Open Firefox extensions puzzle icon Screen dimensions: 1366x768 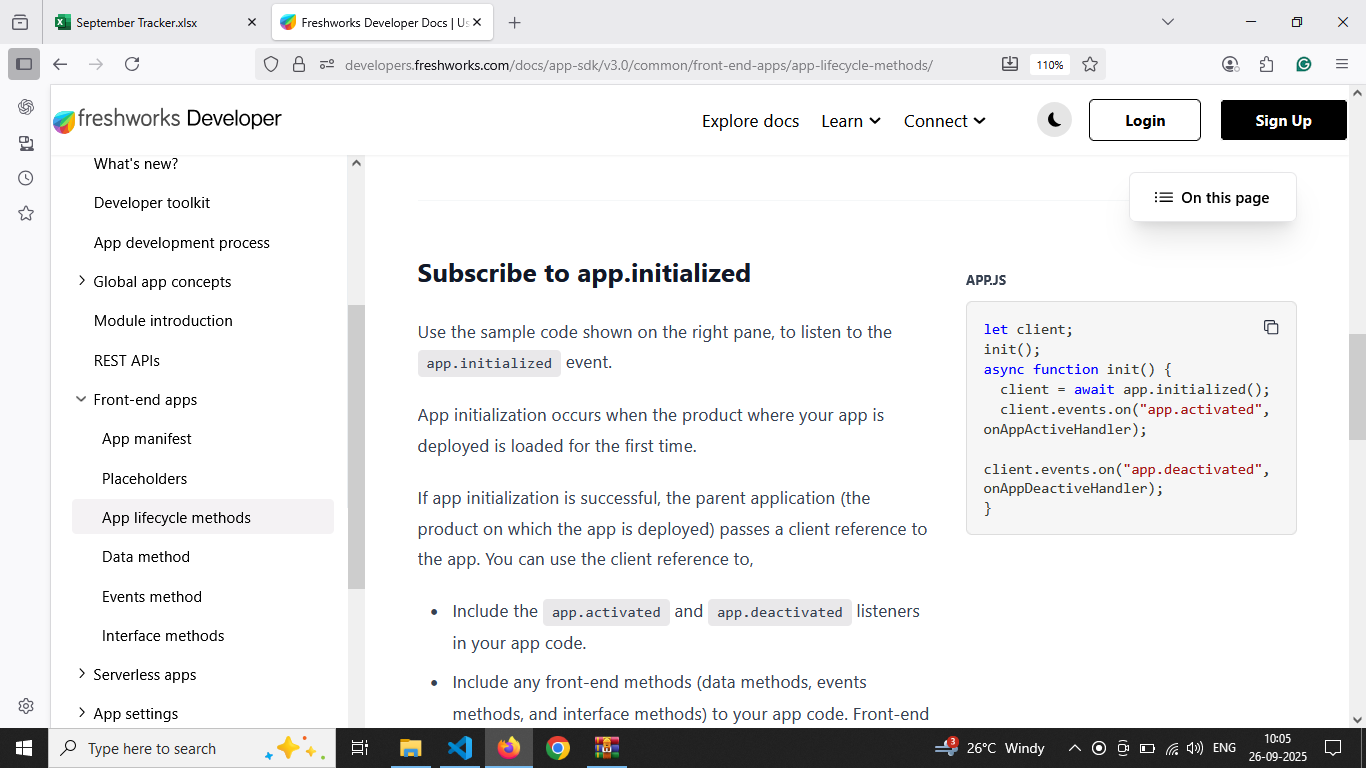pyautogui.click(x=1267, y=64)
